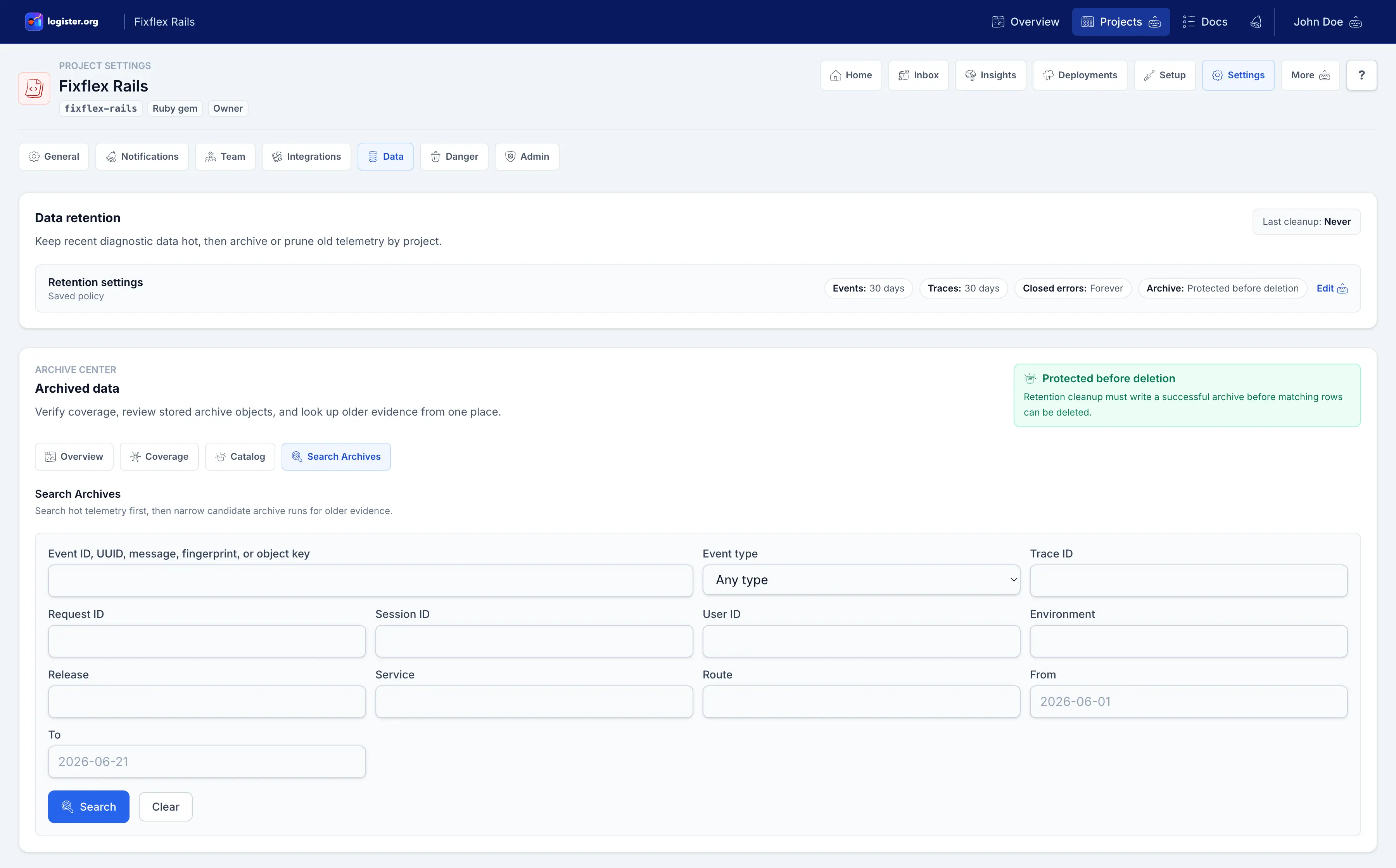Viewport: 1396px width, 868px height.
Task: Click the Home house icon
Action: pos(836,75)
